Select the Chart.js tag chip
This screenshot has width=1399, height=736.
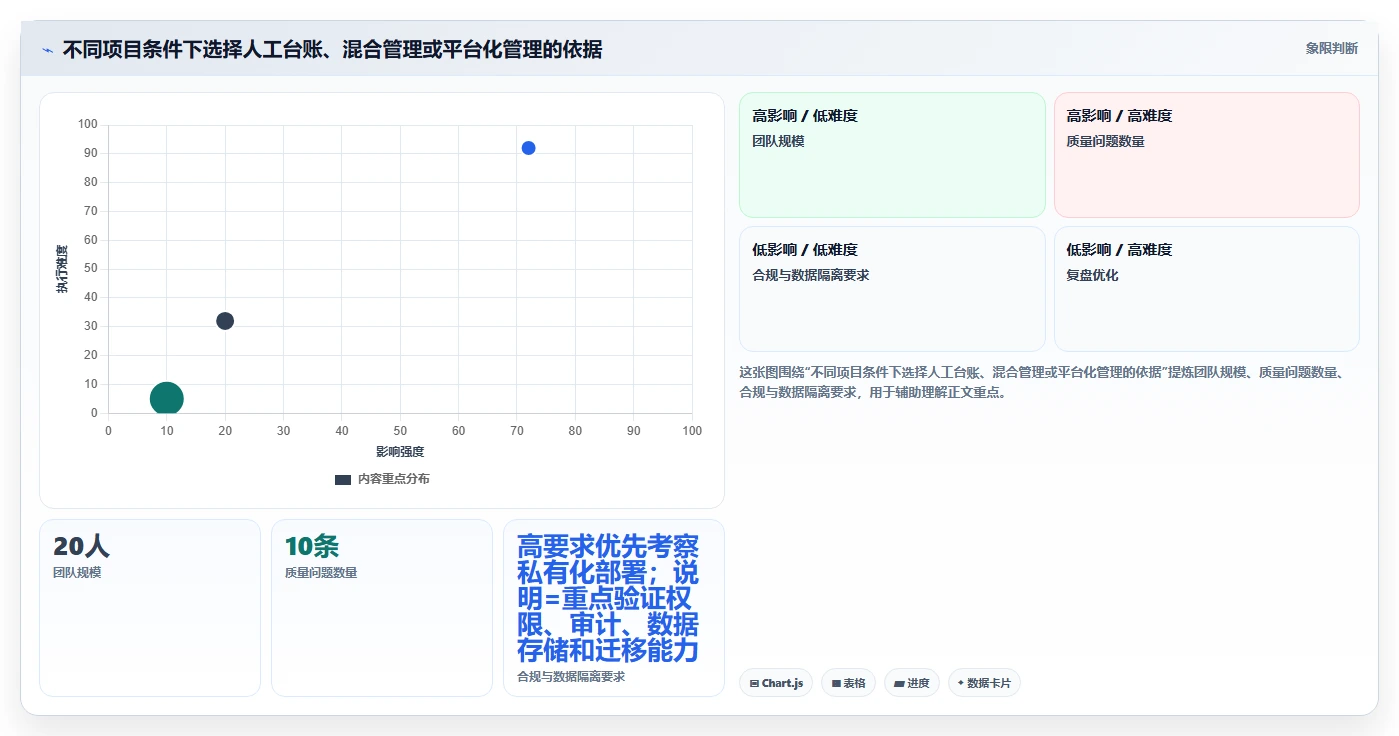(x=776, y=683)
